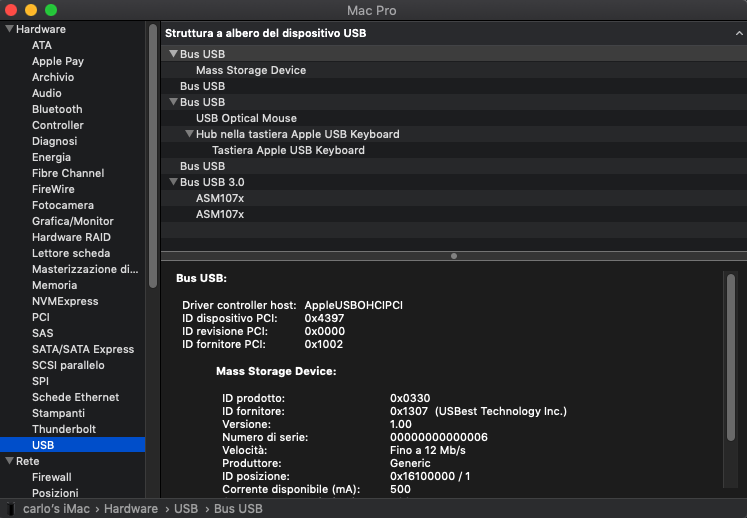The image size is (747, 518).
Task: Open Firewall under Rete
Action: coord(51,477)
